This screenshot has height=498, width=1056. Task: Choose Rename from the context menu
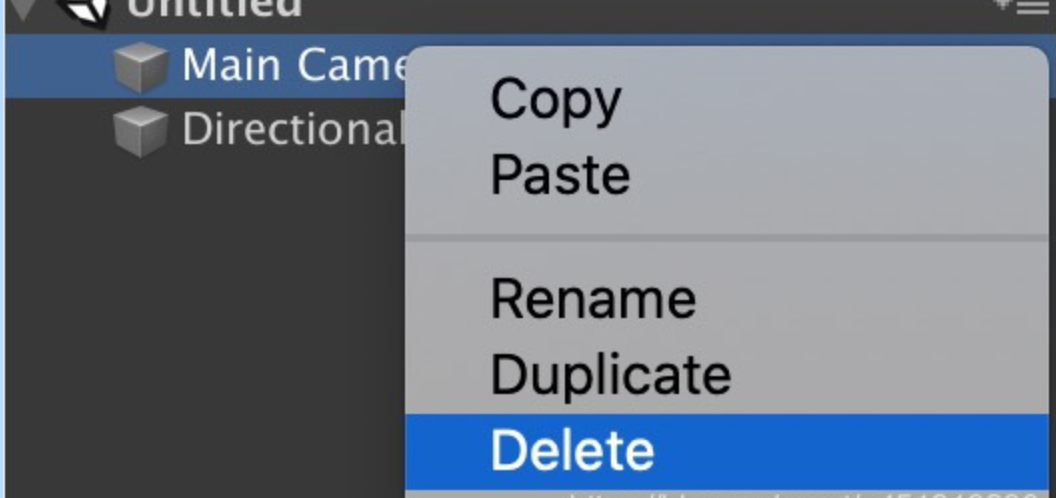(x=593, y=298)
